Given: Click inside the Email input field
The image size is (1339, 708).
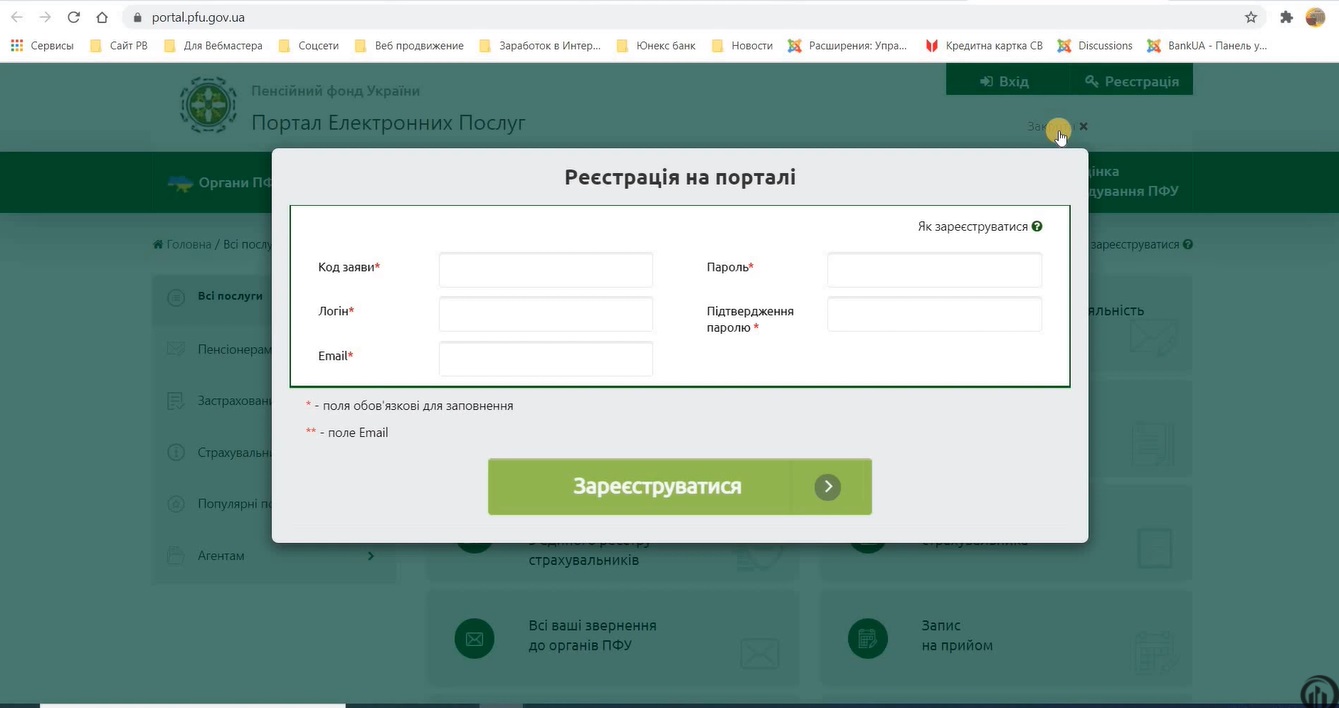Looking at the screenshot, I should click(x=545, y=358).
